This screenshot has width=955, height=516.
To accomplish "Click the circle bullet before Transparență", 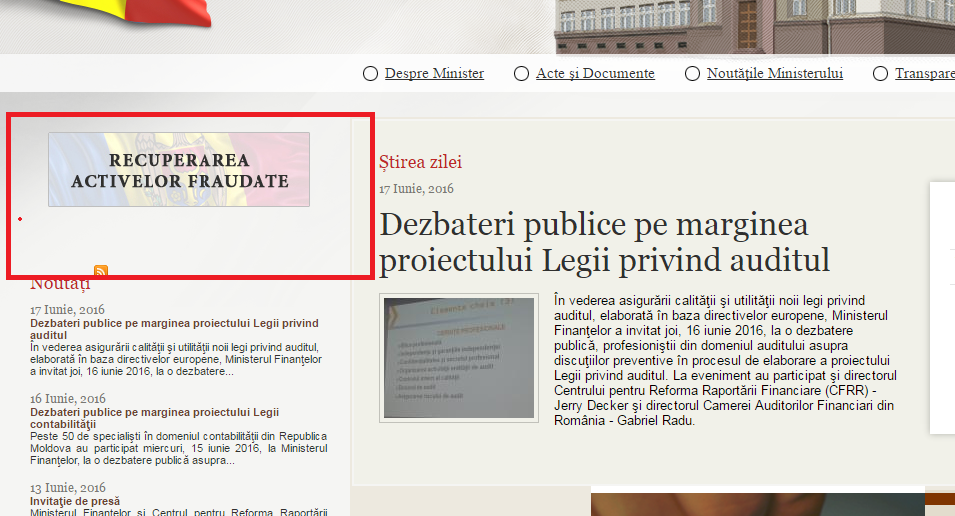I will click(x=880, y=74).
